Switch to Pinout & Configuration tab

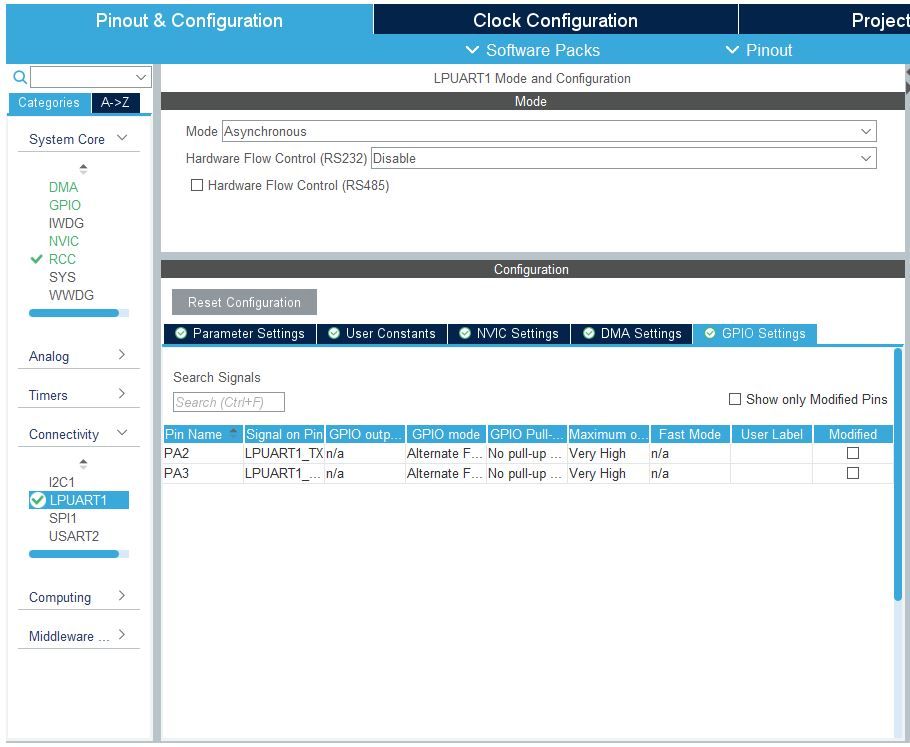189,20
